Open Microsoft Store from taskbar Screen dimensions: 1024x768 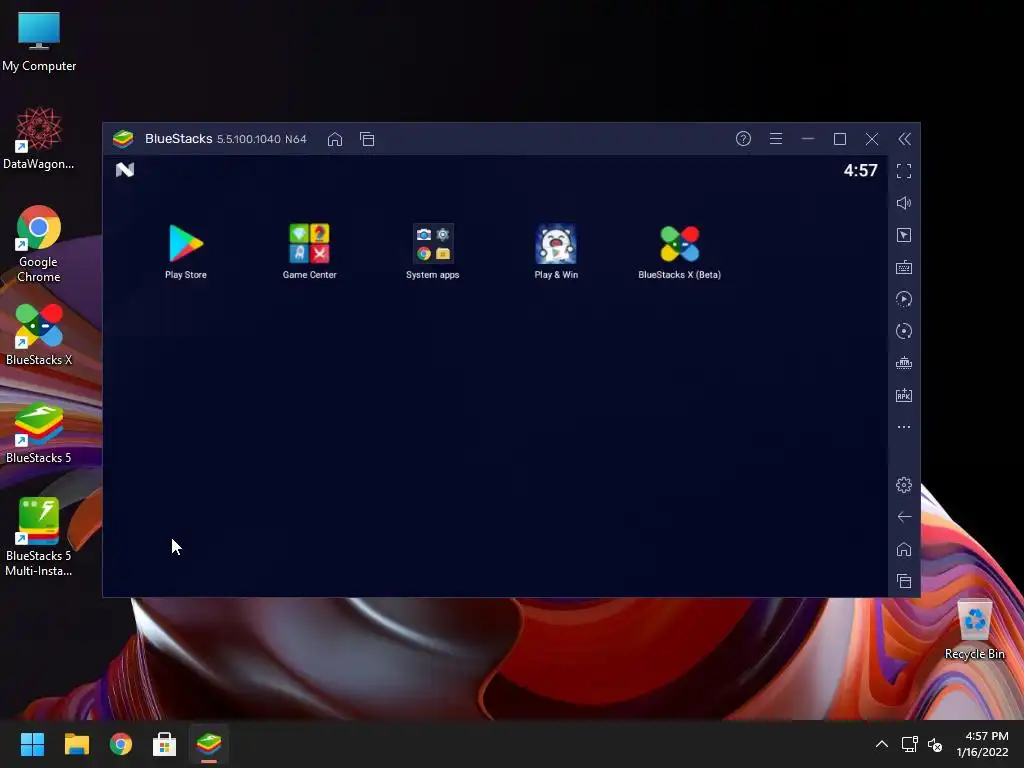pyautogui.click(x=165, y=744)
